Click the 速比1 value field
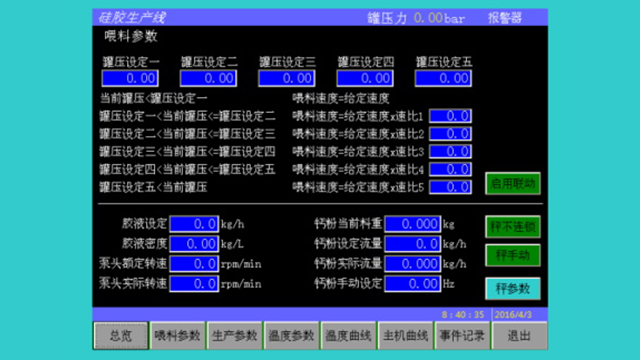The height and width of the screenshot is (360, 640). click(x=451, y=116)
